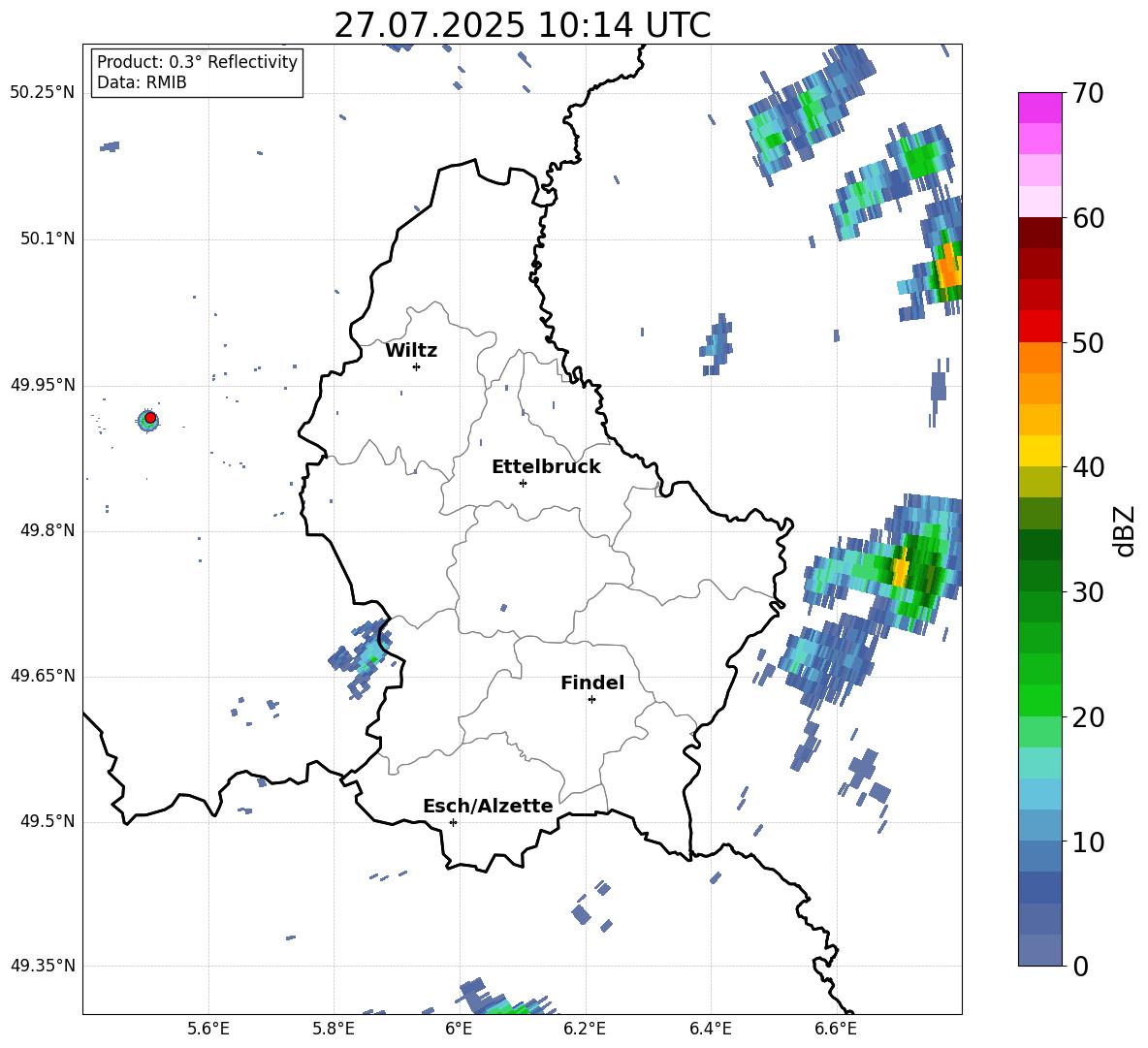1148x1048 pixels.
Task: Click the 49.8°N latitude label
Action: point(47,530)
